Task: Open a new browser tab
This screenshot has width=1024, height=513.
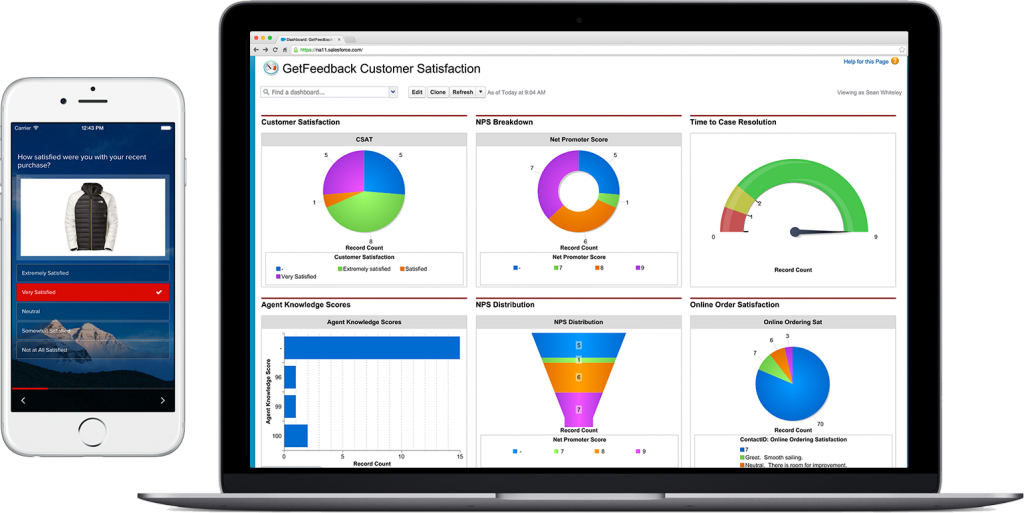Action: point(352,40)
